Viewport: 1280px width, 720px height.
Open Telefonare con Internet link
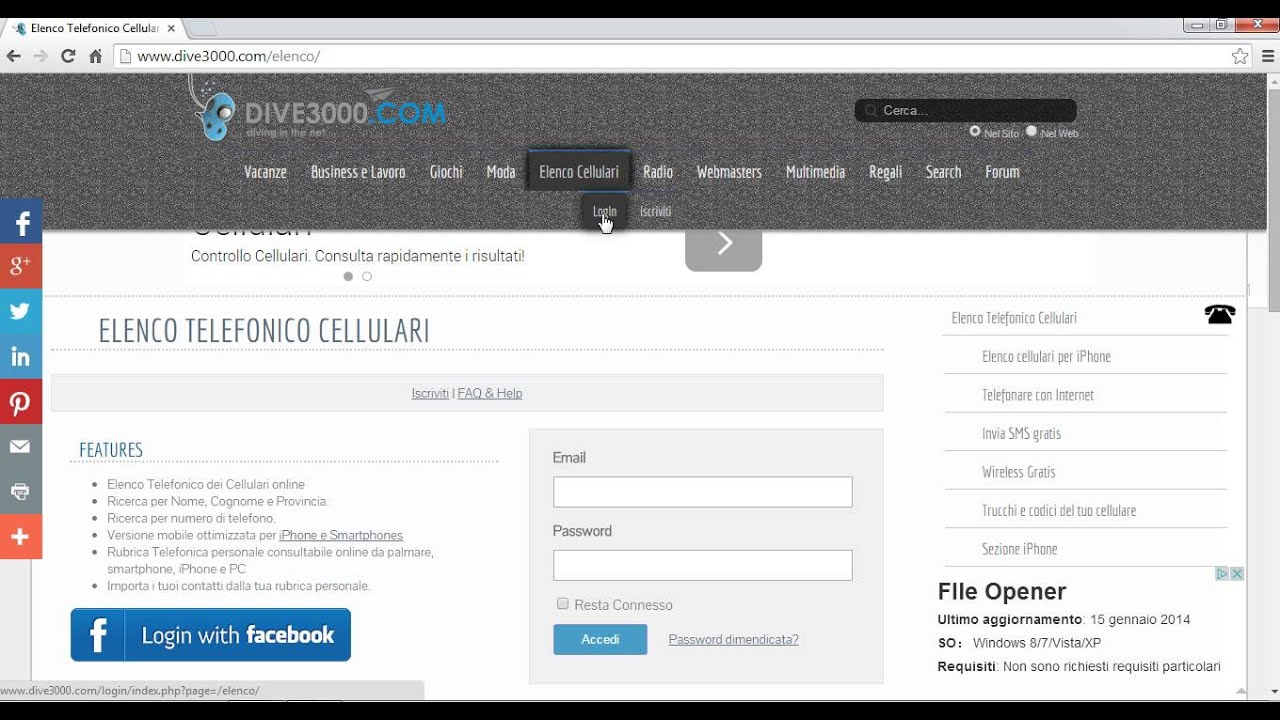coord(1038,395)
